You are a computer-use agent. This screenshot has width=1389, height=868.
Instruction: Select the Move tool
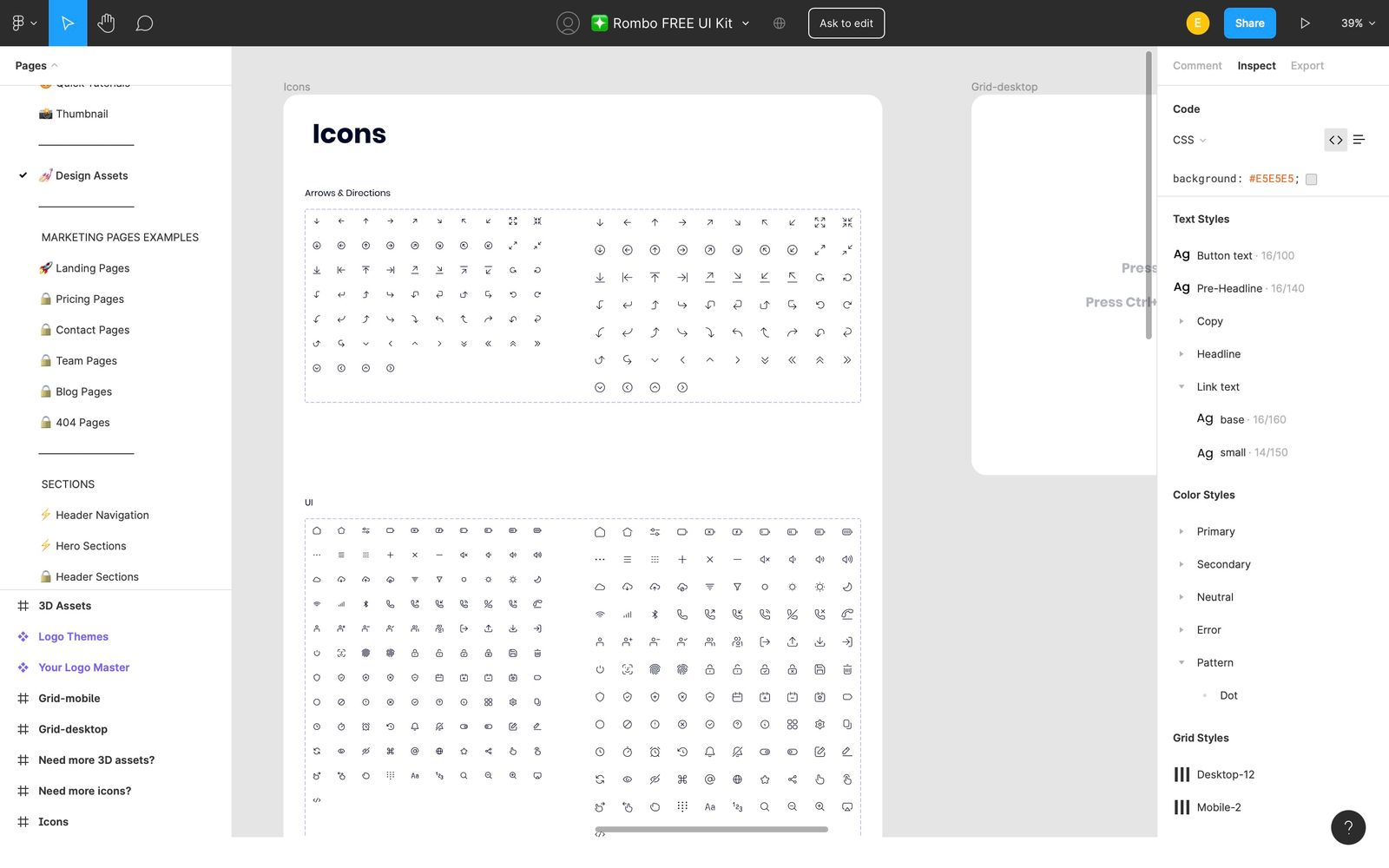(x=68, y=23)
